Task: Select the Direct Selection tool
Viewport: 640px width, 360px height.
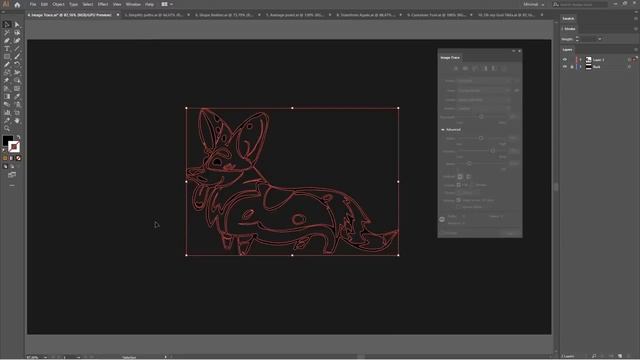Action: [x=17, y=24]
